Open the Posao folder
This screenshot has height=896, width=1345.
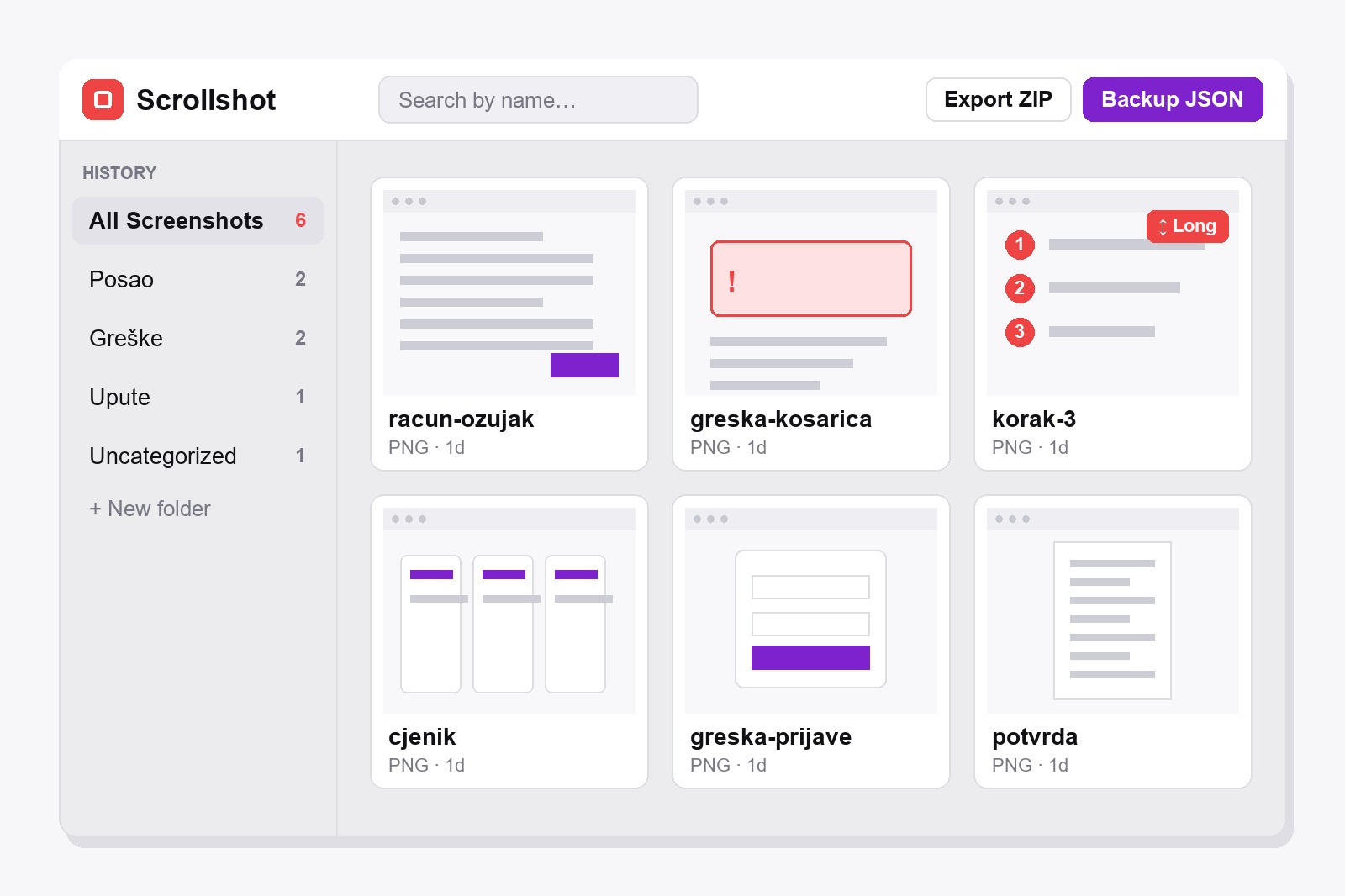(x=198, y=279)
